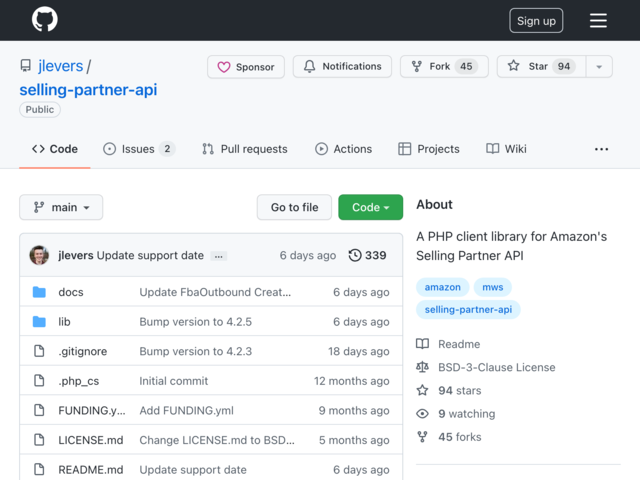This screenshot has height=480, width=640.
Task: Click the docs folder icon
Action: (39, 293)
